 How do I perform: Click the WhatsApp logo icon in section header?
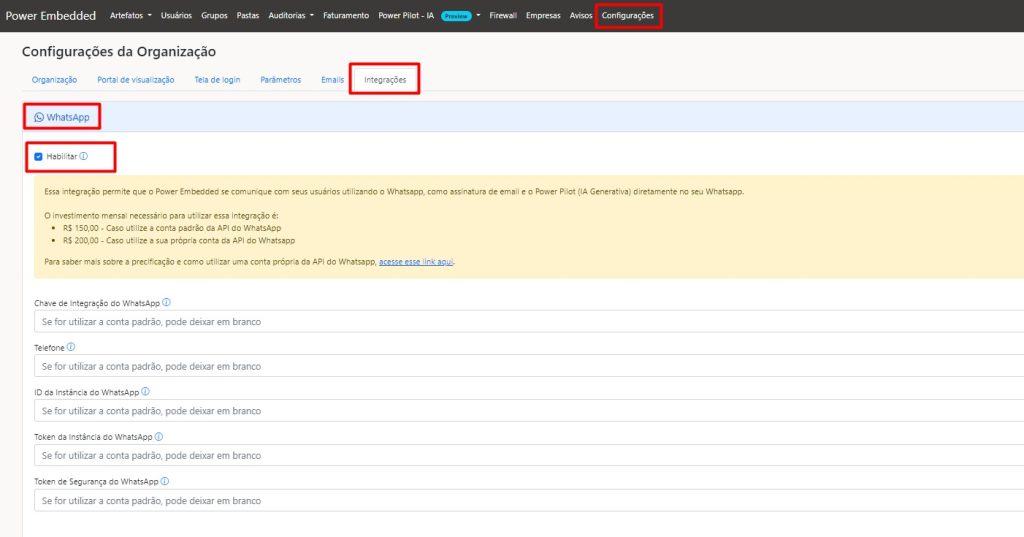click(39, 117)
